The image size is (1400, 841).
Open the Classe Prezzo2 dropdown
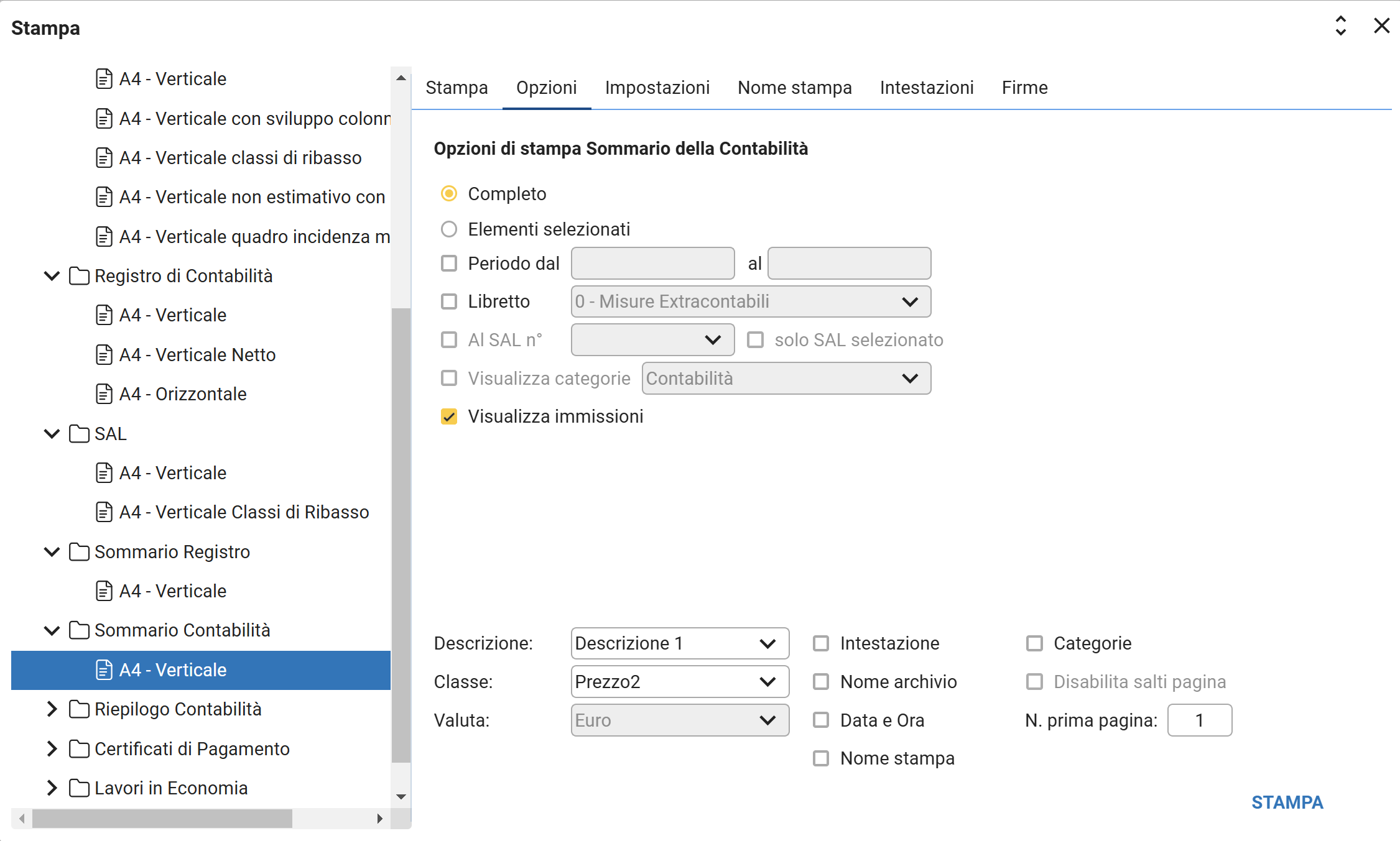coord(679,682)
